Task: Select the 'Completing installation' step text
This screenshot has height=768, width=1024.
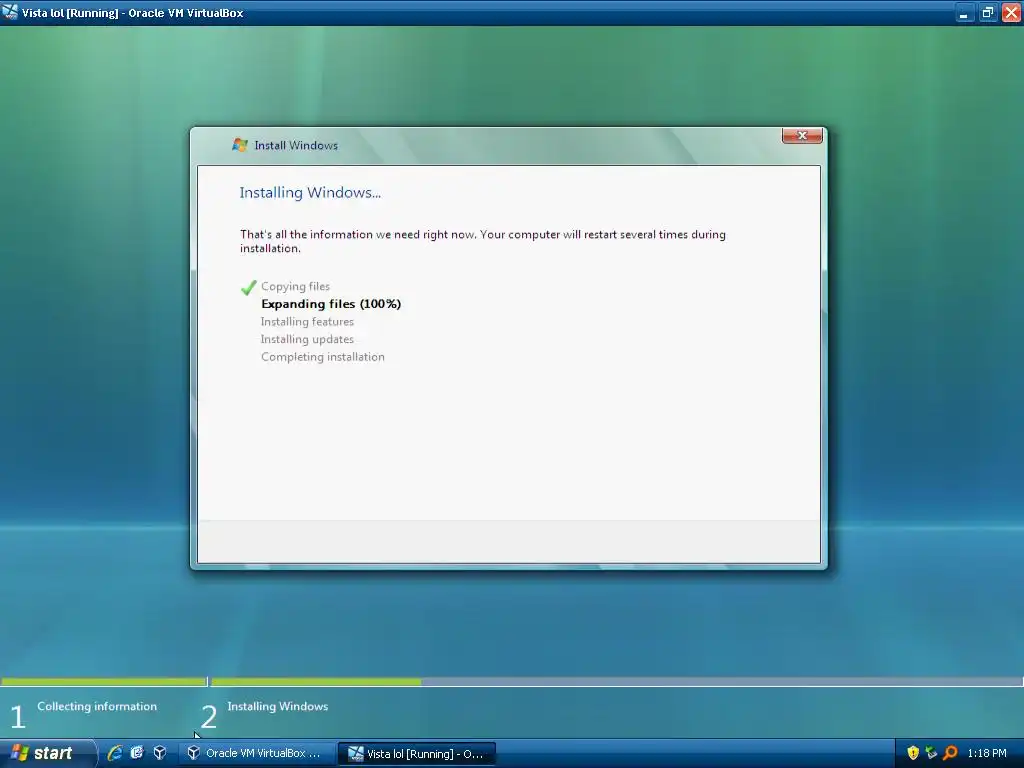Action: pos(323,357)
